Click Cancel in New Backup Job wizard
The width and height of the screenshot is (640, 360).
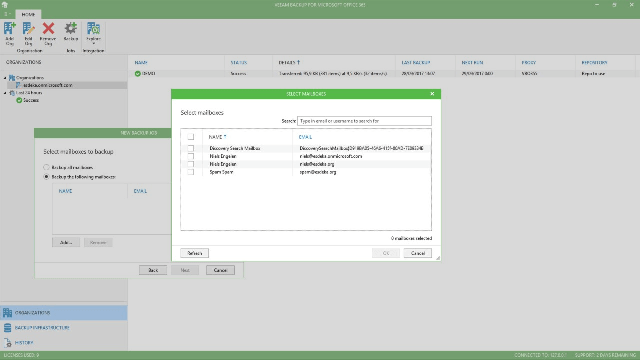click(220, 270)
